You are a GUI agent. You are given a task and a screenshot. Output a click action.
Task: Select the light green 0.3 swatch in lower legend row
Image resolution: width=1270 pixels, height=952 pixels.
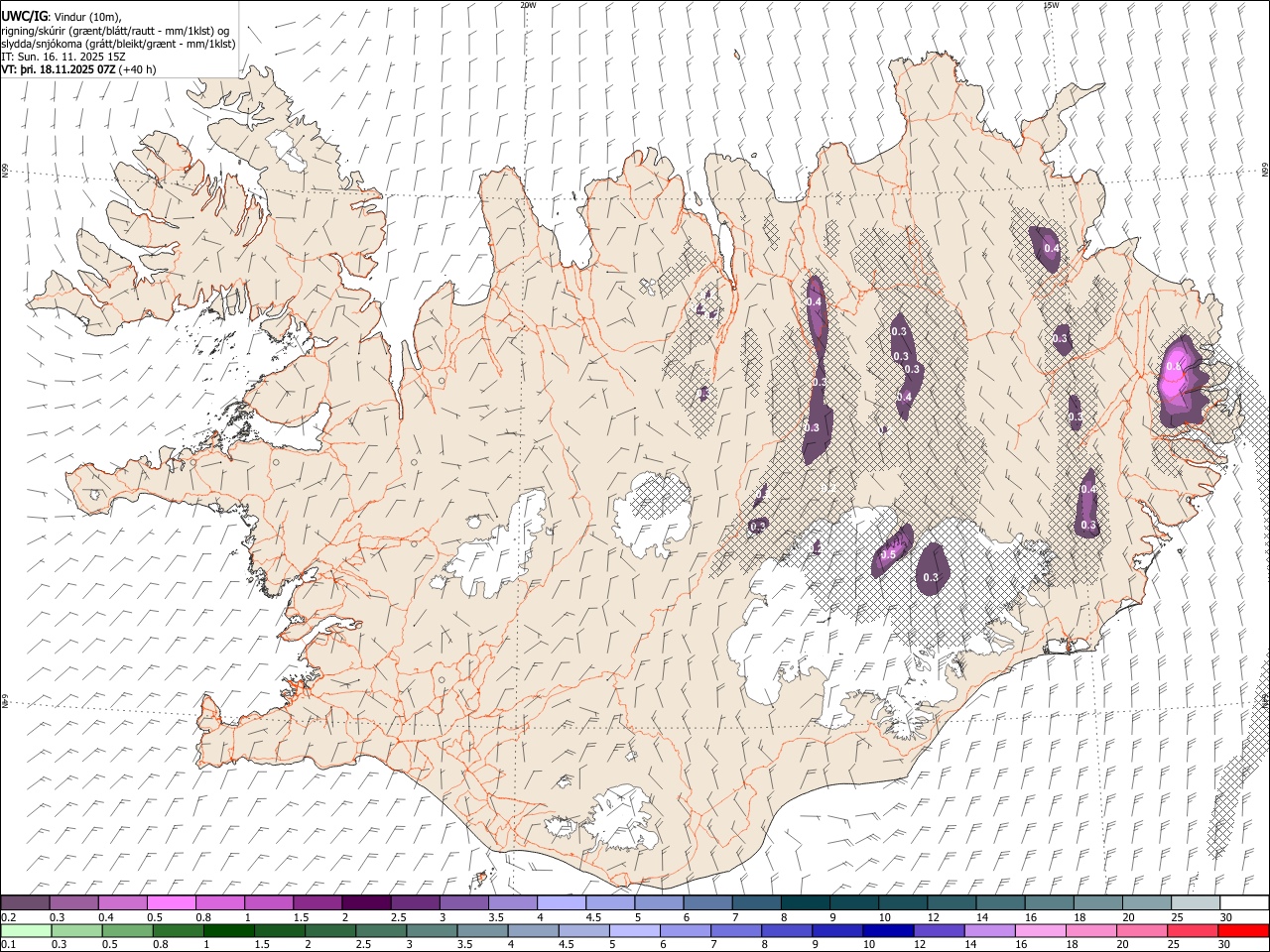76,931
